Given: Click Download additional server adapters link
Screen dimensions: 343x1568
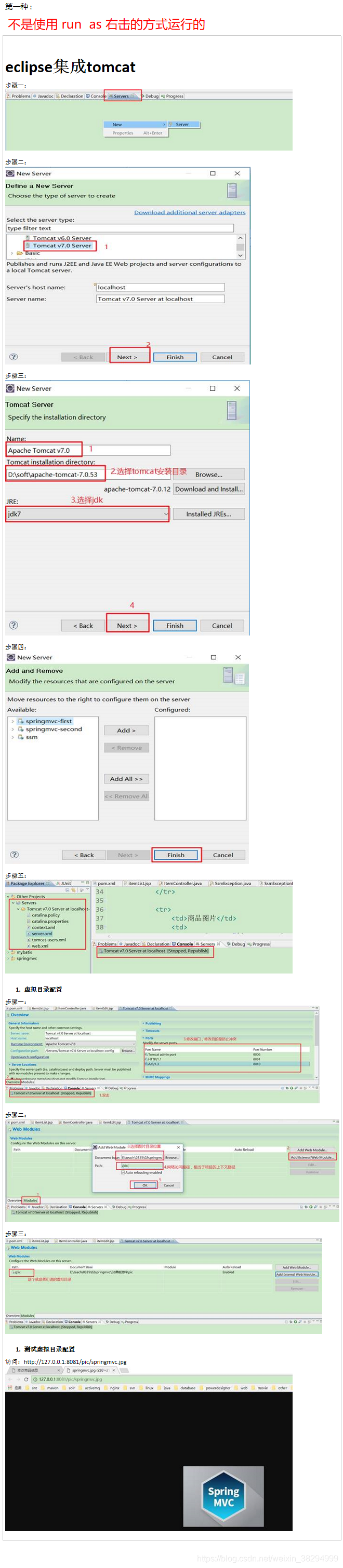Looking at the screenshot, I should (x=190, y=212).
